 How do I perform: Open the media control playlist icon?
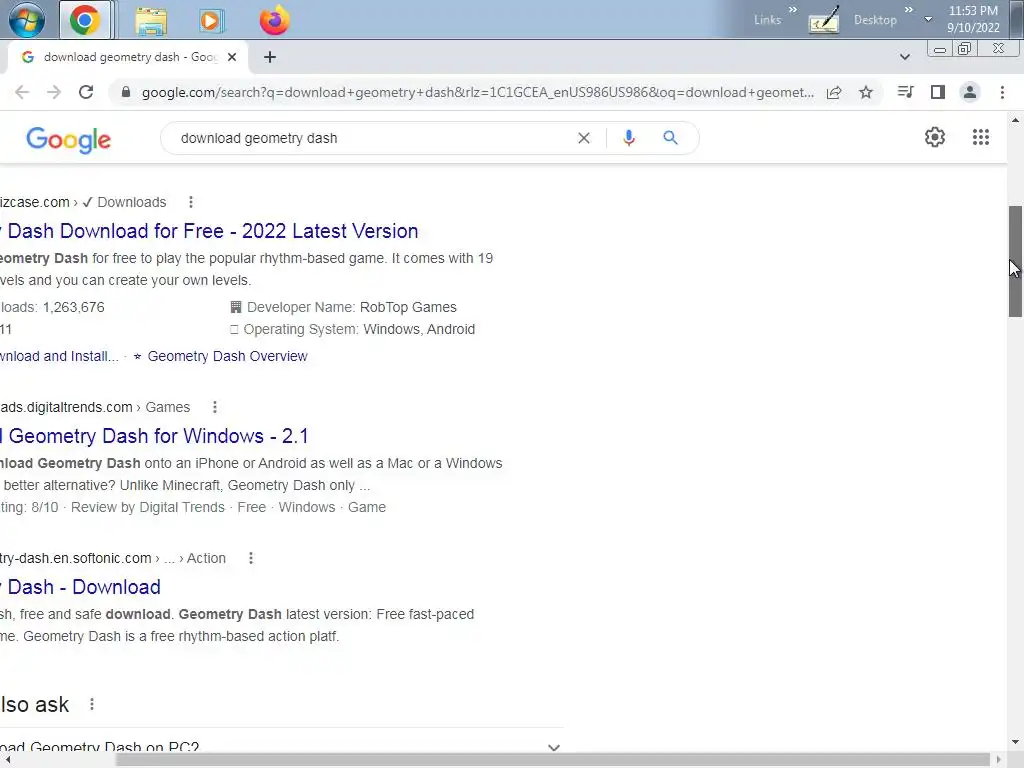click(x=905, y=92)
